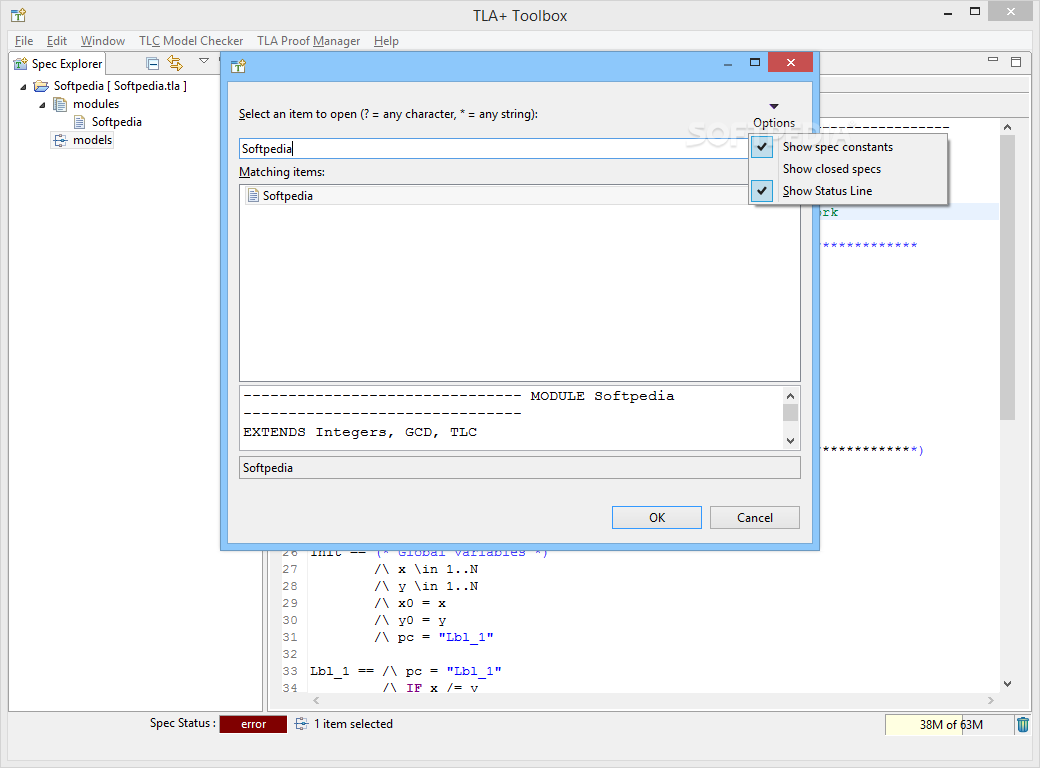Click editor scroll up arrow
Viewport: 1040px width, 768px height.
pos(1008,127)
